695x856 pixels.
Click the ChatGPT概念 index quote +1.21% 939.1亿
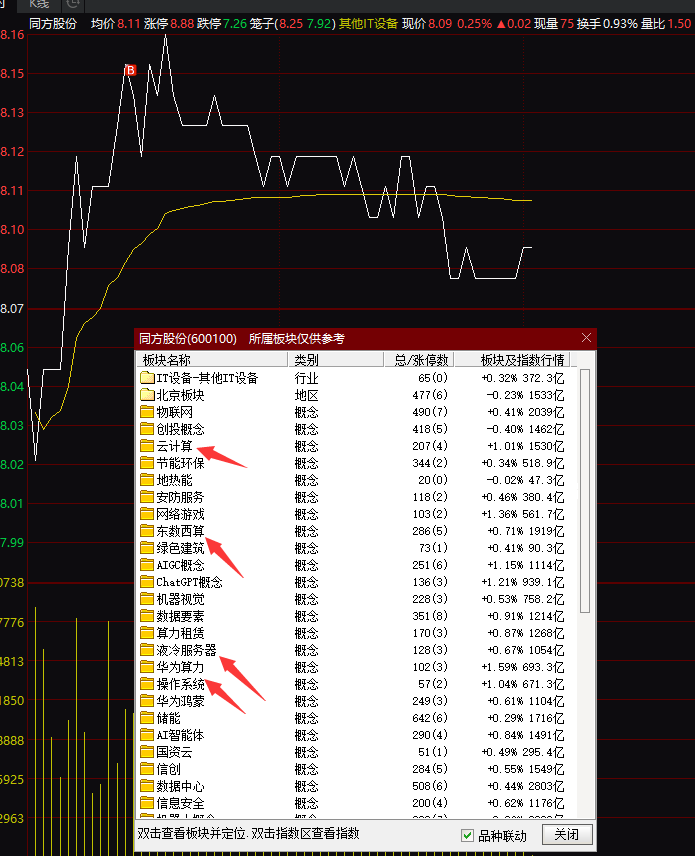click(523, 582)
